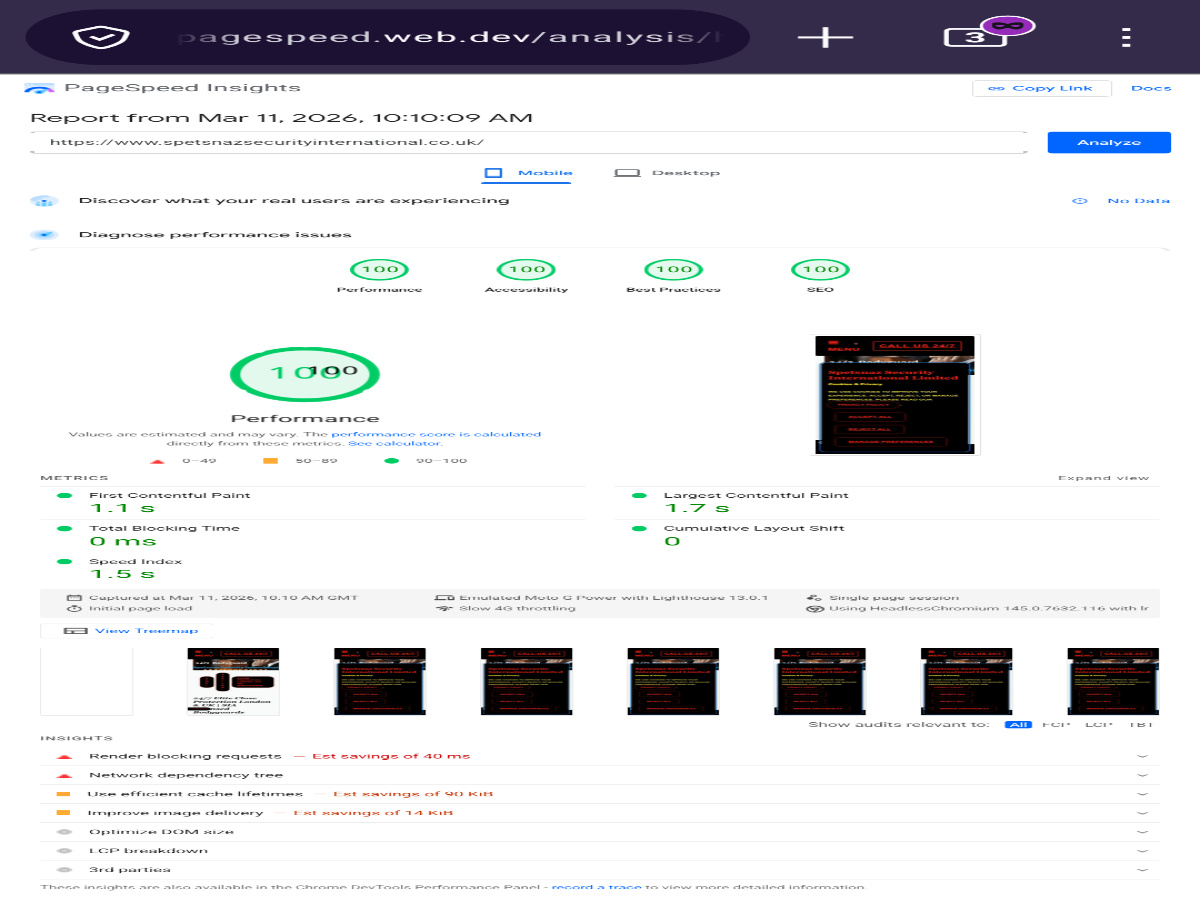The height and width of the screenshot is (900, 1200).
Task: Open a new tab with plus icon
Action: pyautogui.click(x=825, y=37)
